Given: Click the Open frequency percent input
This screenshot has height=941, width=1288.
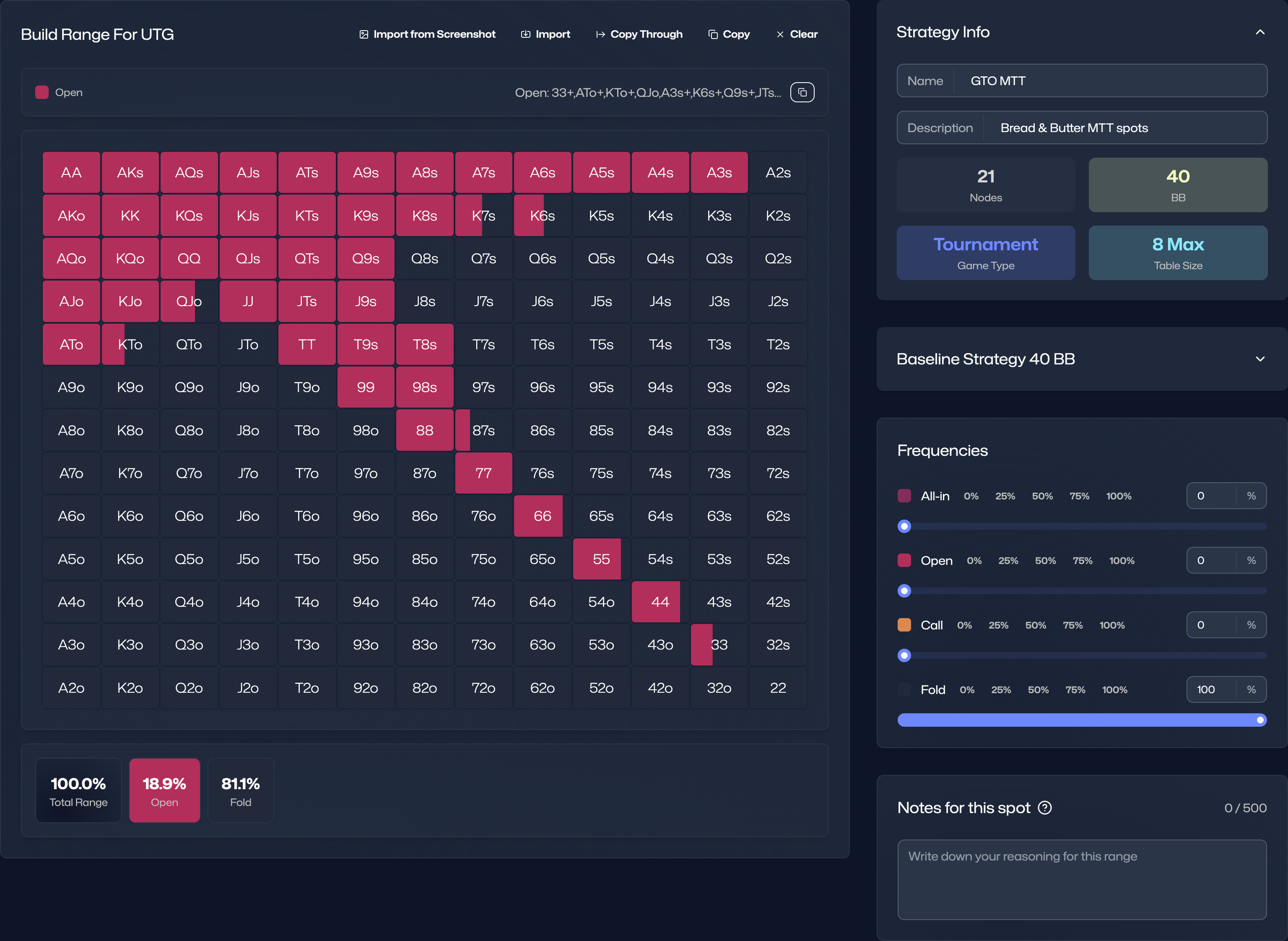Looking at the screenshot, I should click(x=1211, y=561).
